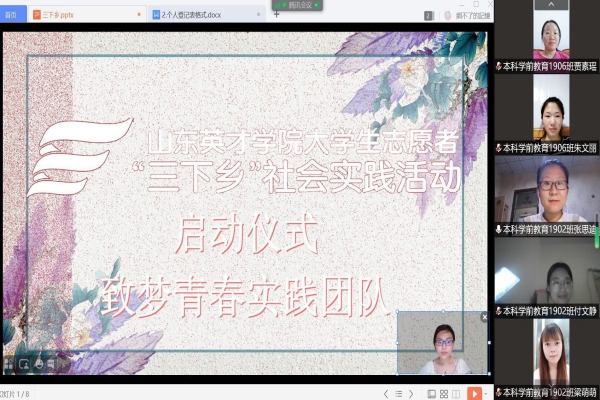Open the user account avatar in title bar

coord(448,16)
